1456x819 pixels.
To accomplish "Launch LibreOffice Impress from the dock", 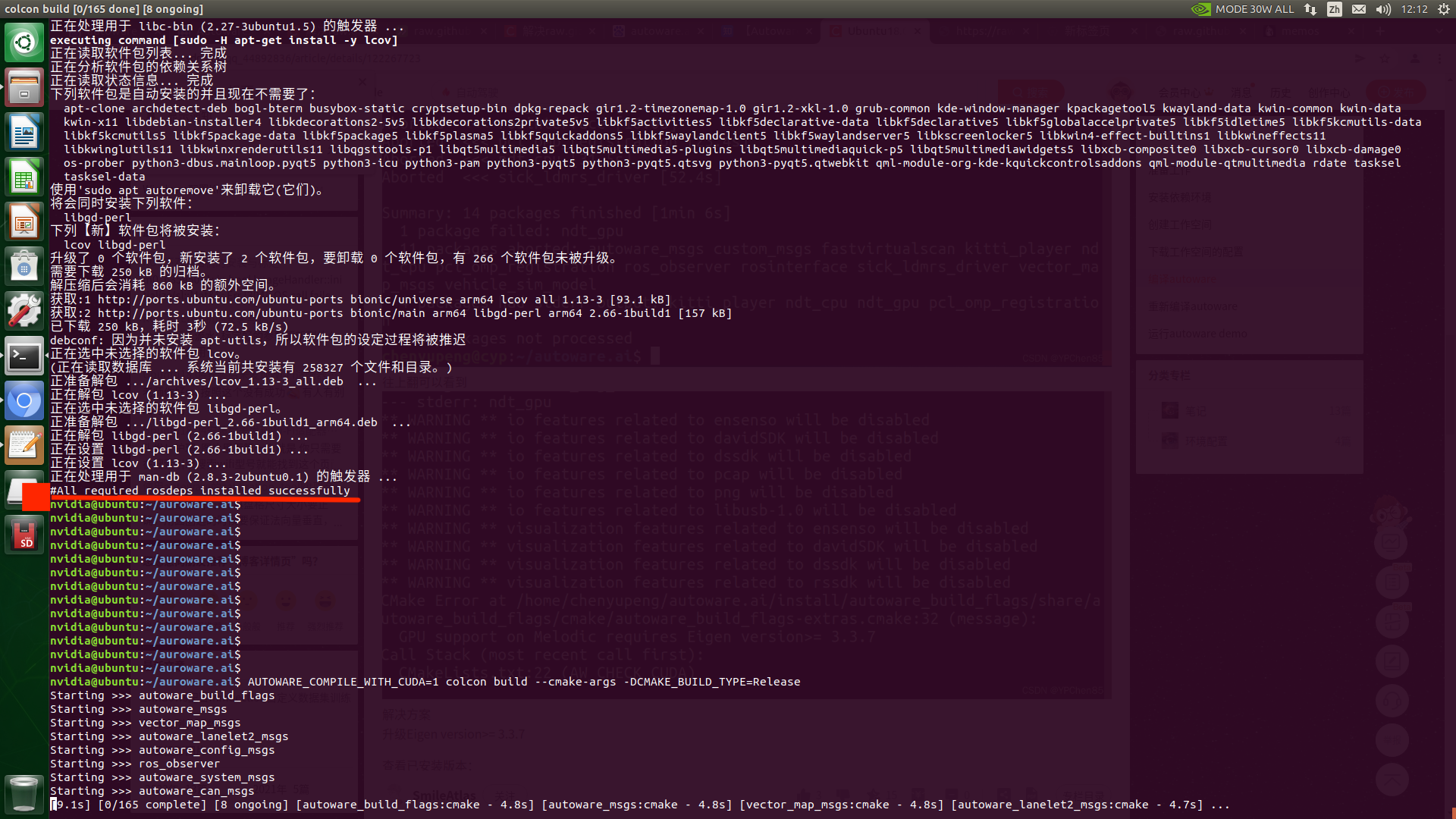I will tap(24, 221).
